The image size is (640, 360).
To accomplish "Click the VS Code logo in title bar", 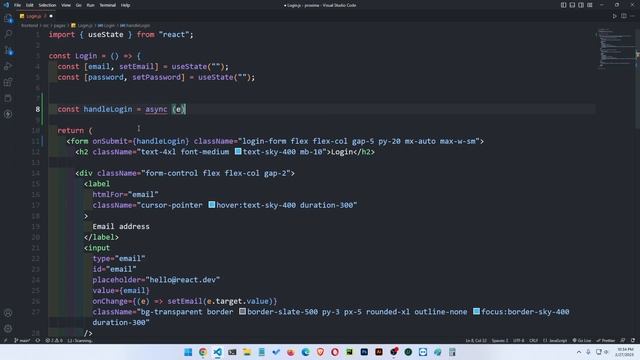I will [x=6, y=5].
